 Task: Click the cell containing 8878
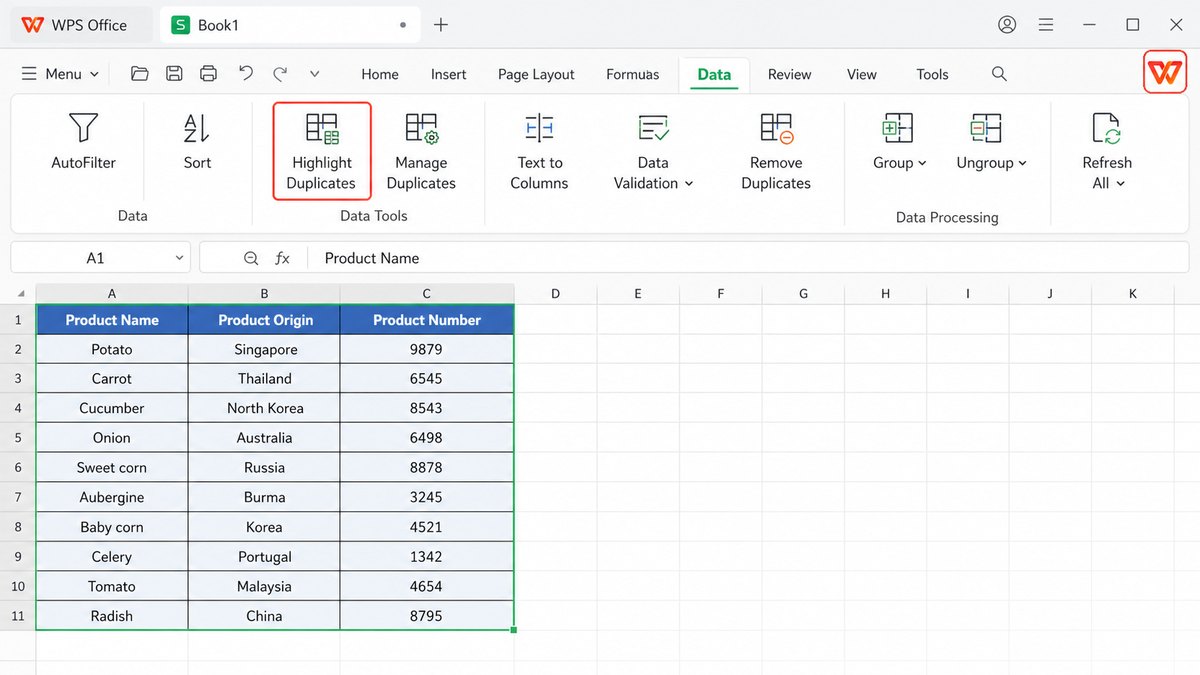point(427,468)
